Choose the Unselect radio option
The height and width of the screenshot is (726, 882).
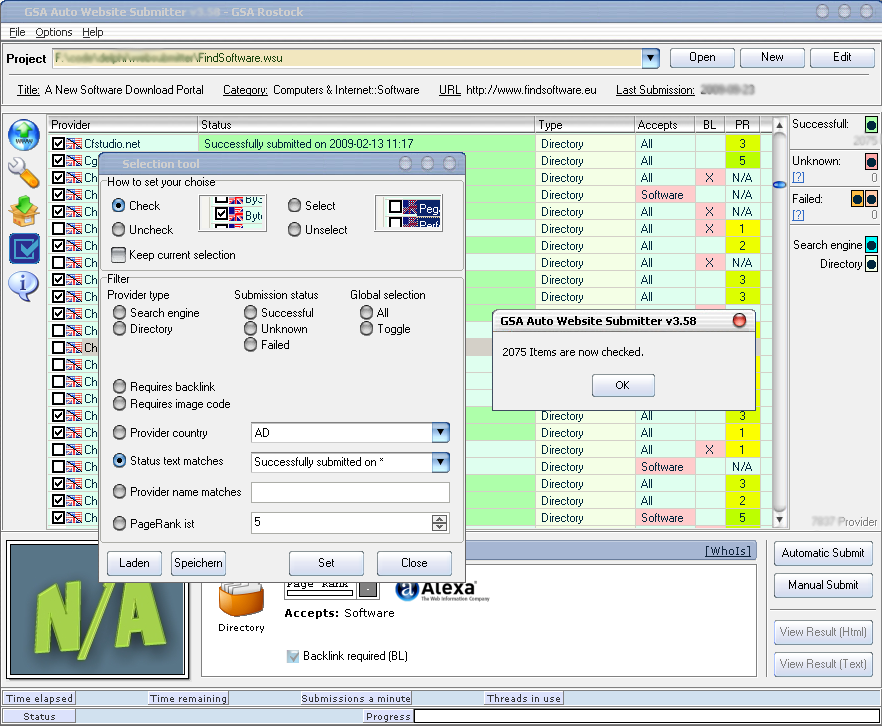coord(294,229)
